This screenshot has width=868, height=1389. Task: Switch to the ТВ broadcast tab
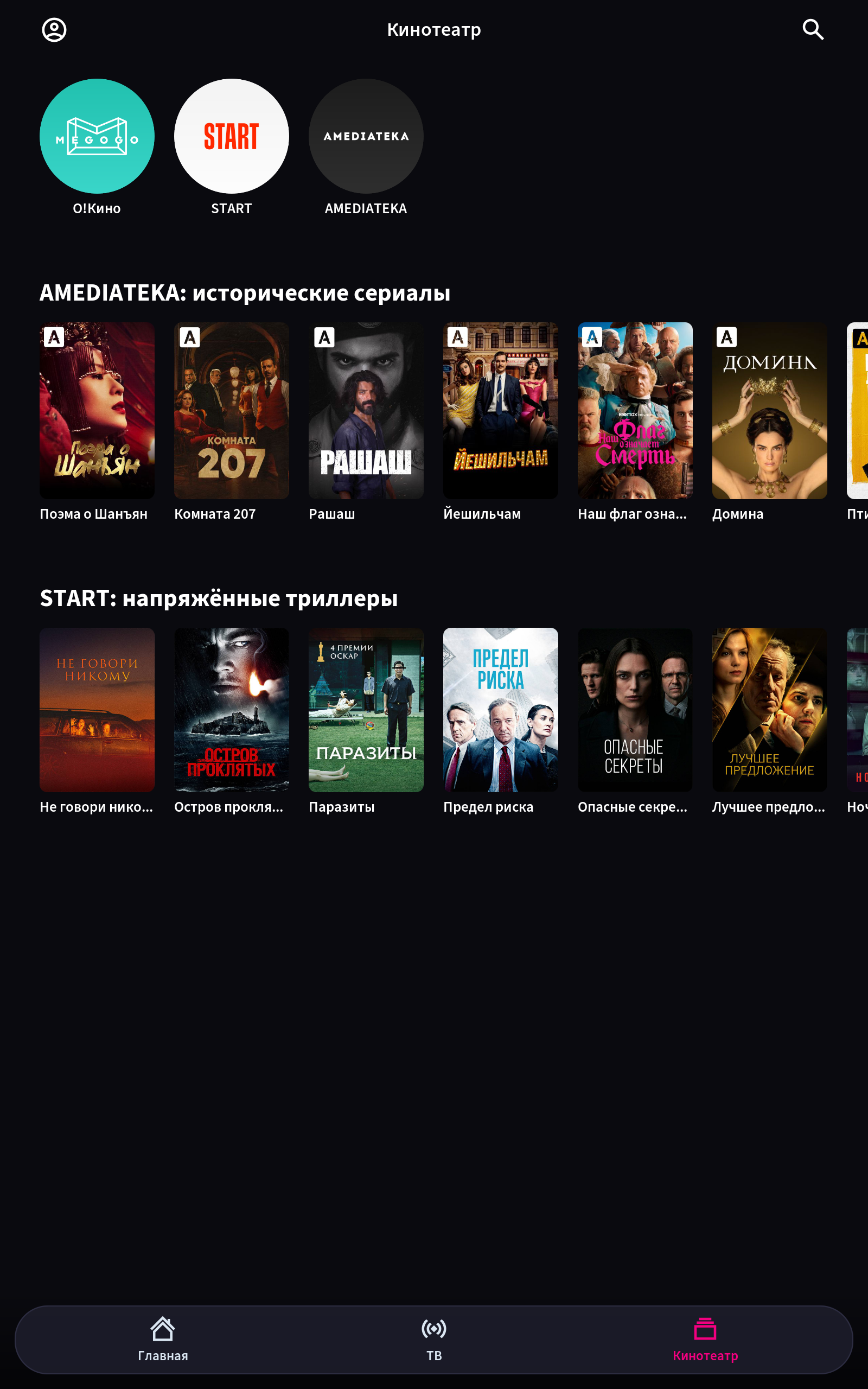434,1340
